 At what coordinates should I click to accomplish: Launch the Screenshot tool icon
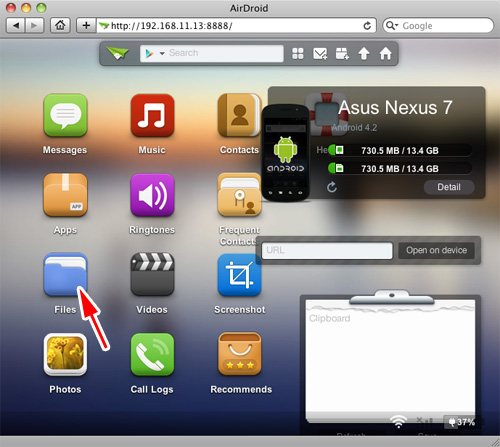(x=239, y=274)
